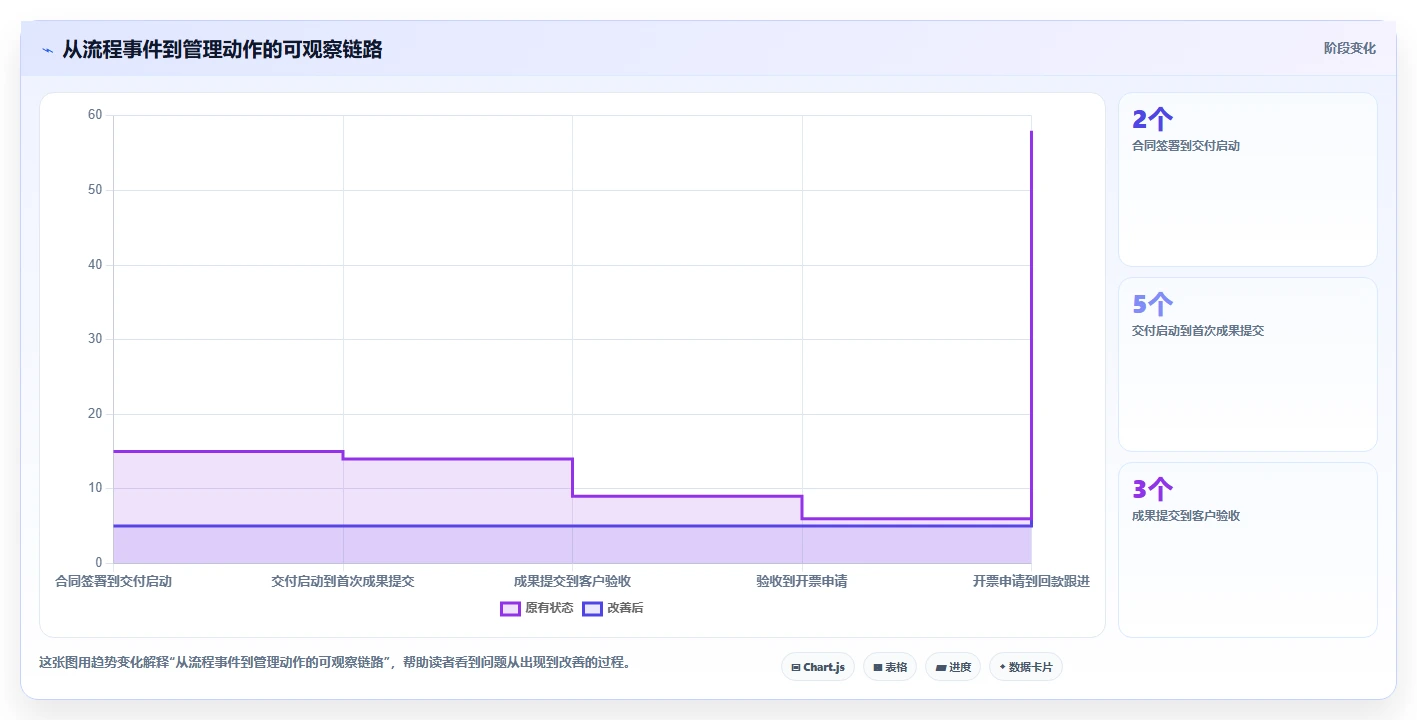This screenshot has width=1417, height=720.
Task: Click the Chart.js tag
Action: click(x=818, y=667)
